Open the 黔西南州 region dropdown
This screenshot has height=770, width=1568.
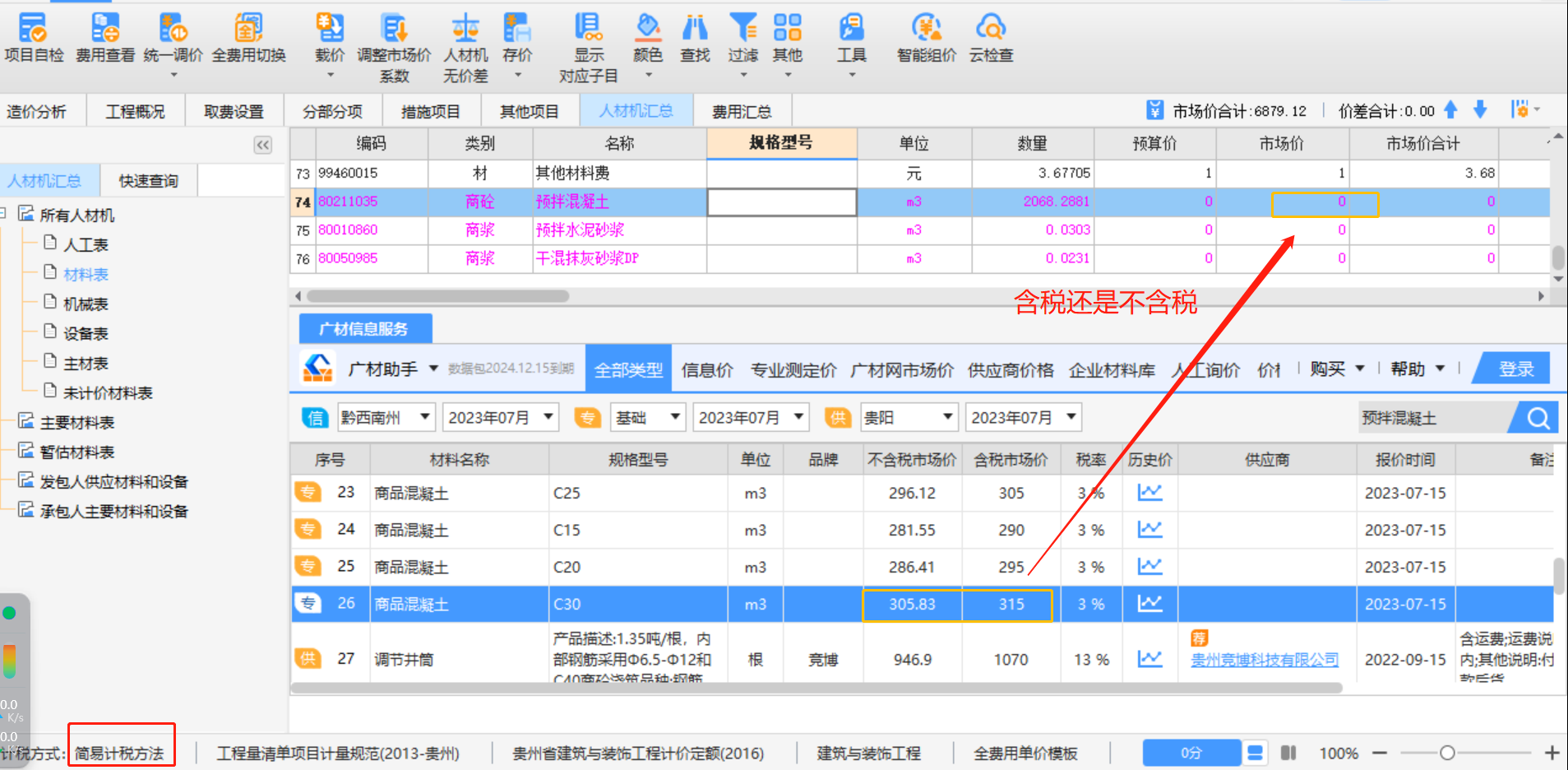click(x=386, y=418)
